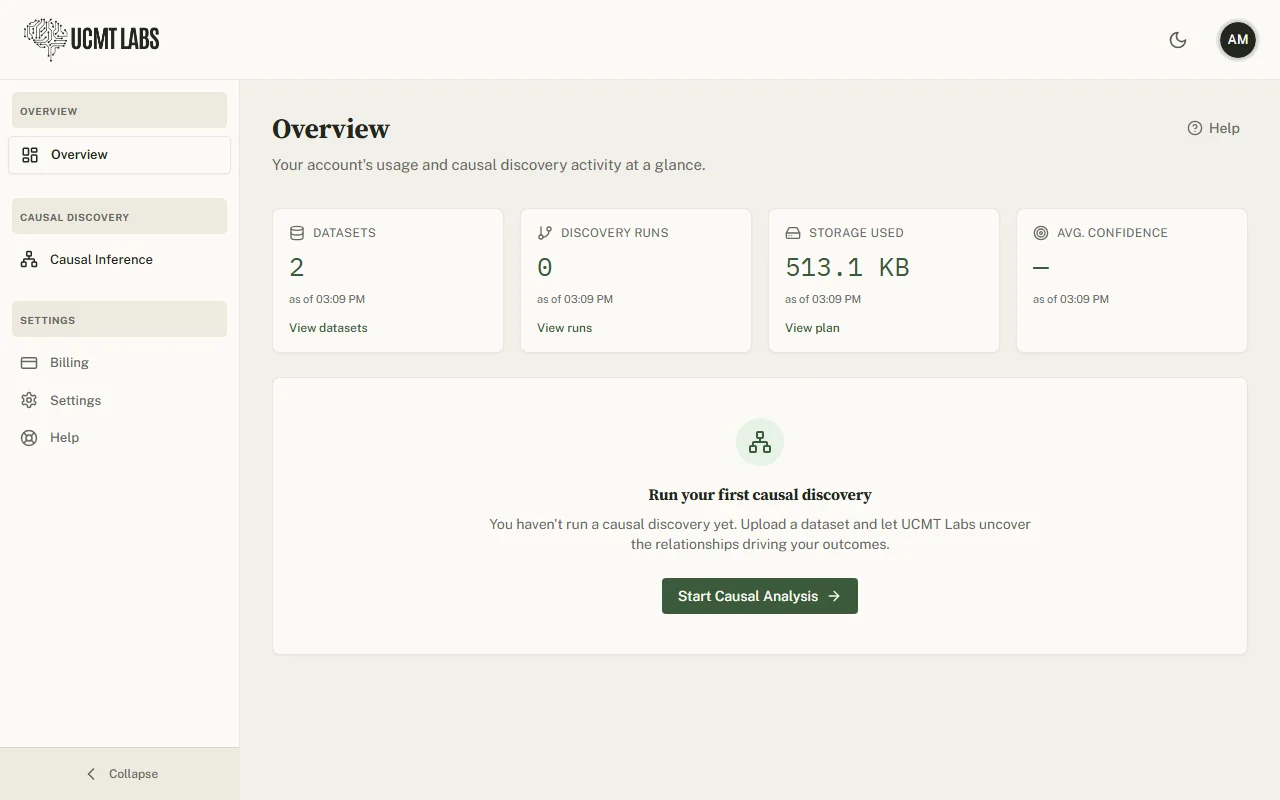1280x800 pixels.
Task: Click the Start Causal Analysis button
Action: [x=760, y=596]
